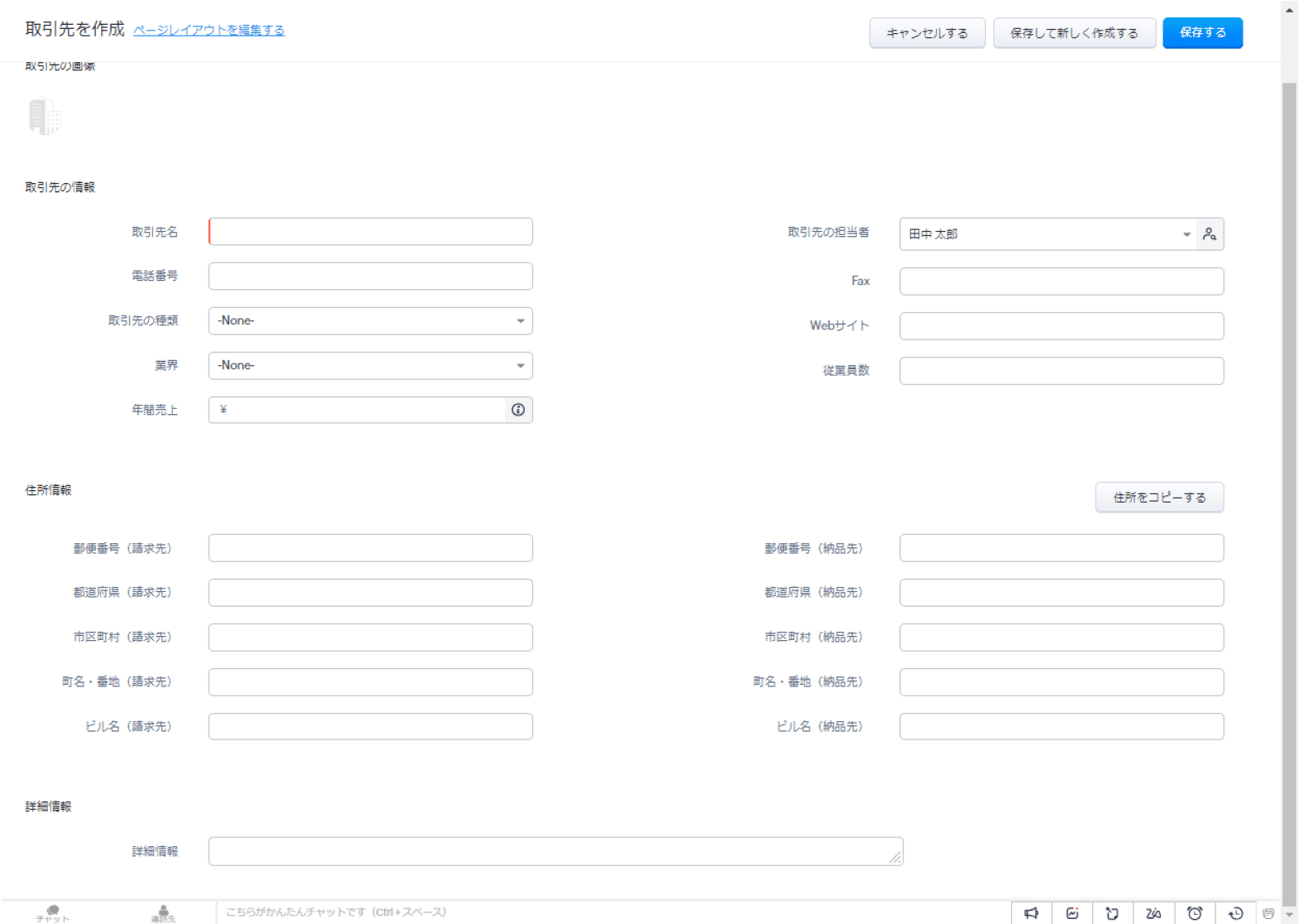This screenshot has width=1299, height=924.
Task: Open the 連絡先 contacts icon in bottom bar
Action: coord(163,913)
